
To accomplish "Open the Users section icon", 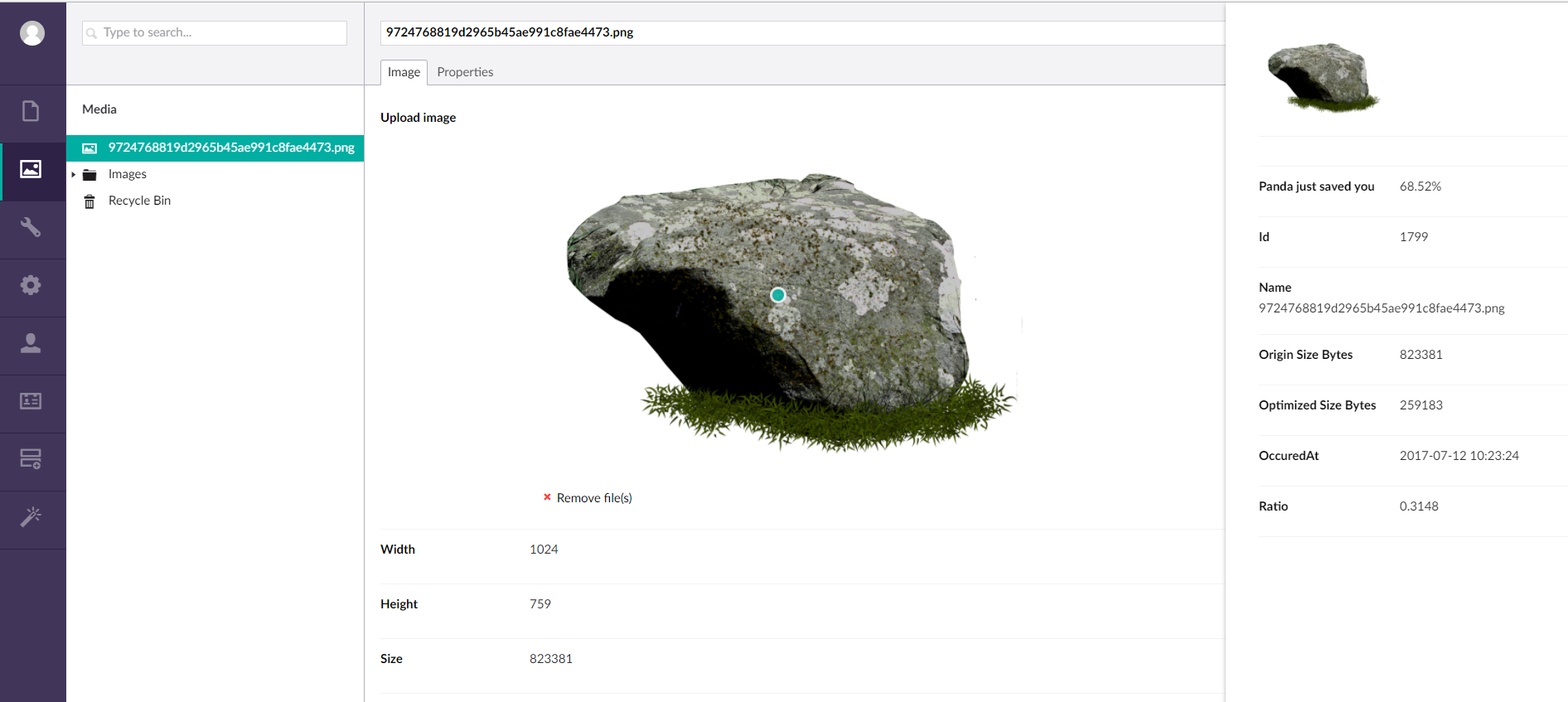I will tap(31, 343).
